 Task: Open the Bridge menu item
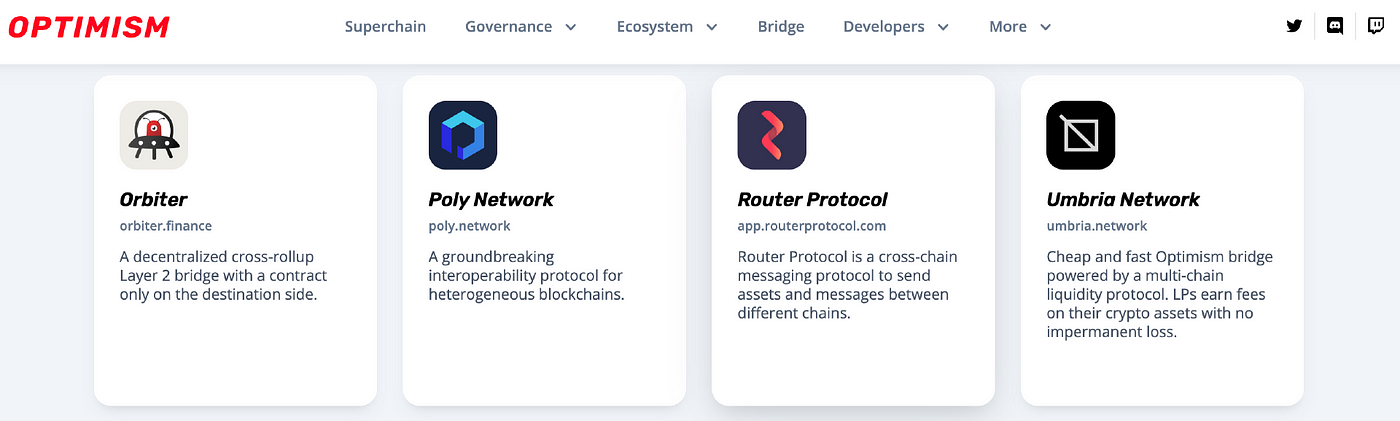point(781,27)
